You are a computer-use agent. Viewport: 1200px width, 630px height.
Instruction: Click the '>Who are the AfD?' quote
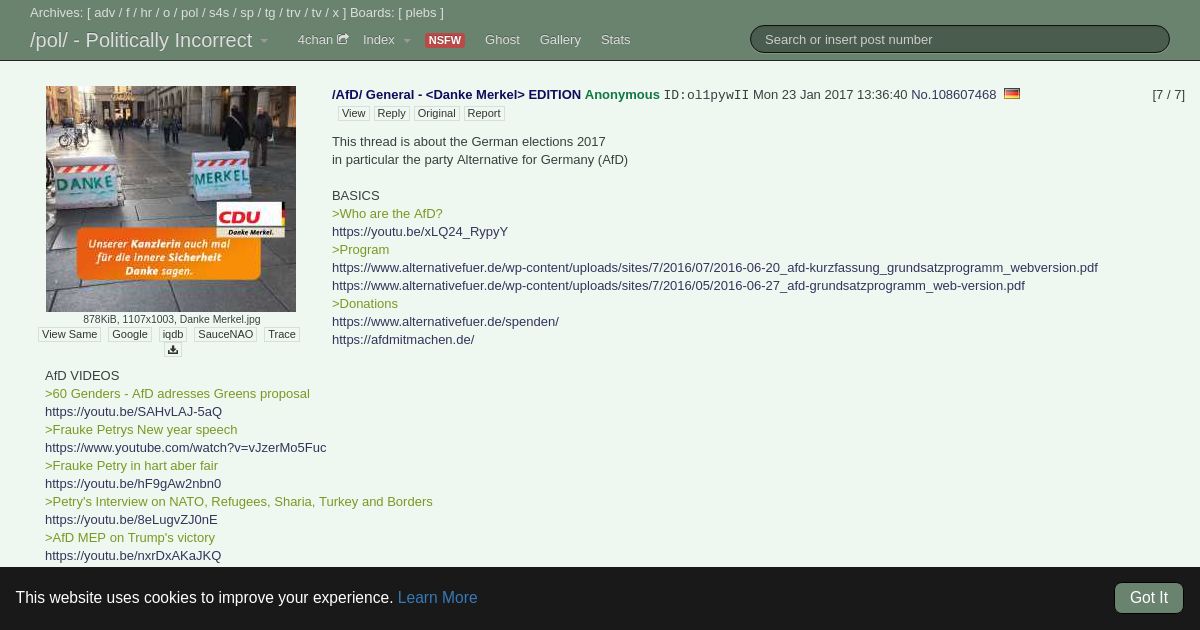387,213
